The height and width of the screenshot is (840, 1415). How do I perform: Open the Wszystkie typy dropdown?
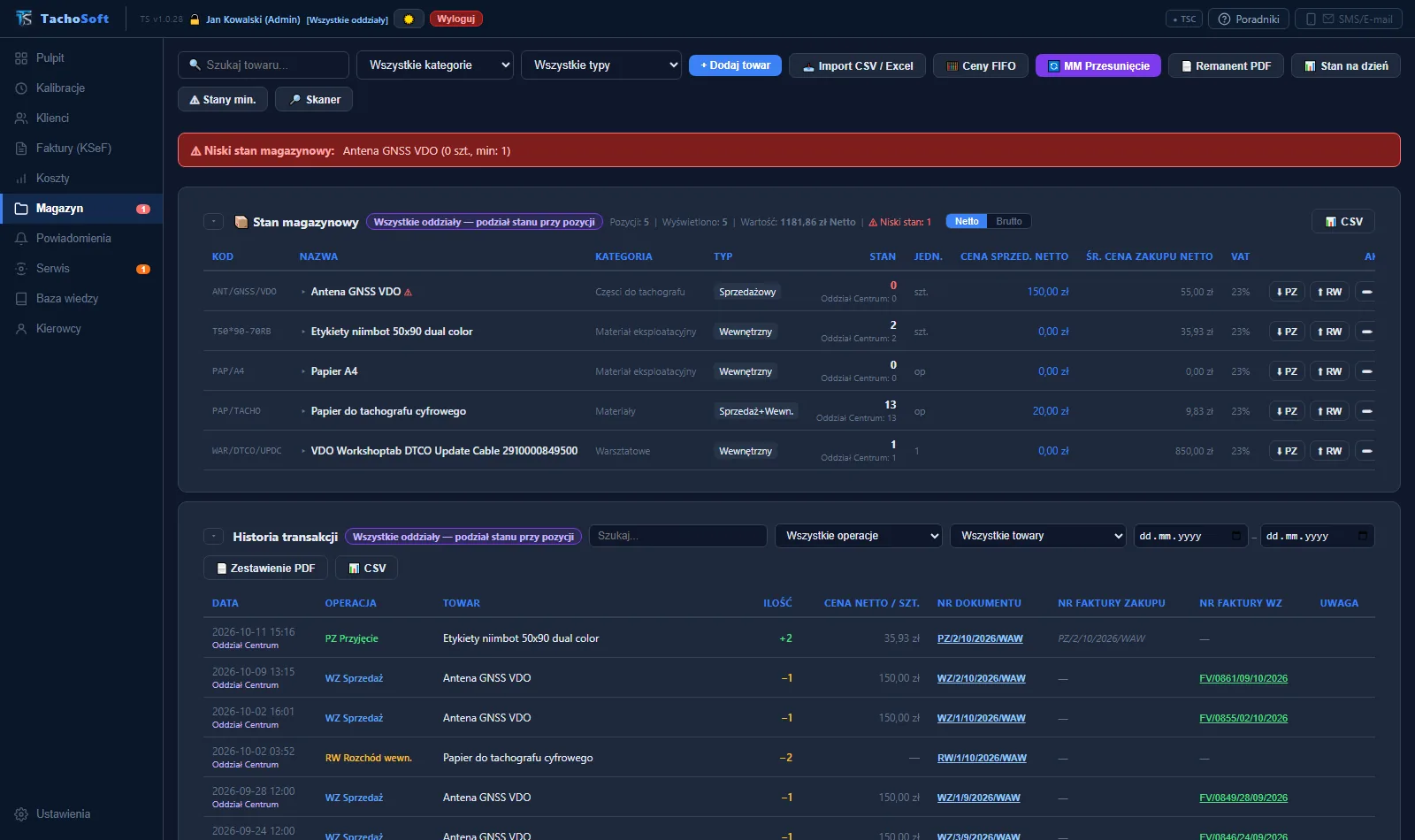pyautogui.click(x=601, y=65)
